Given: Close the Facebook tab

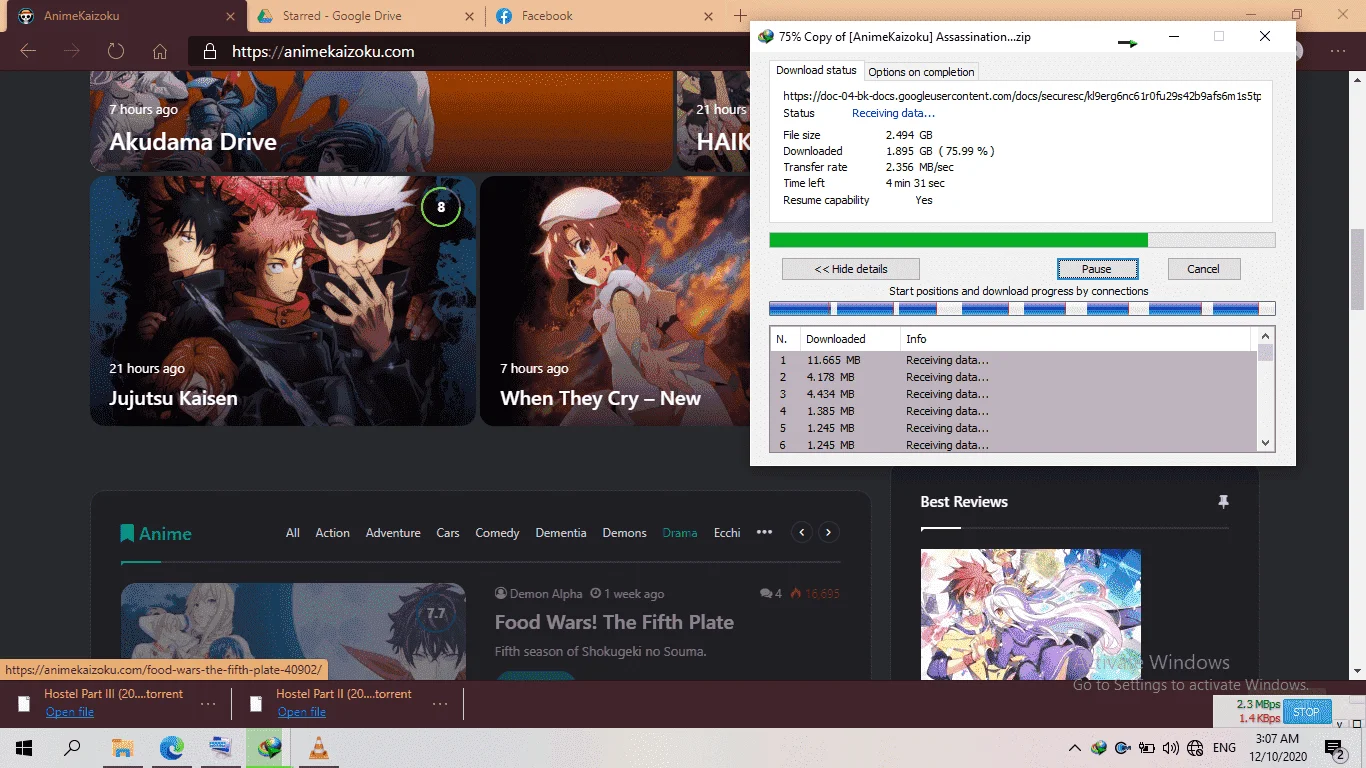Looking at the screenshot, I should [x=708, y=16].
